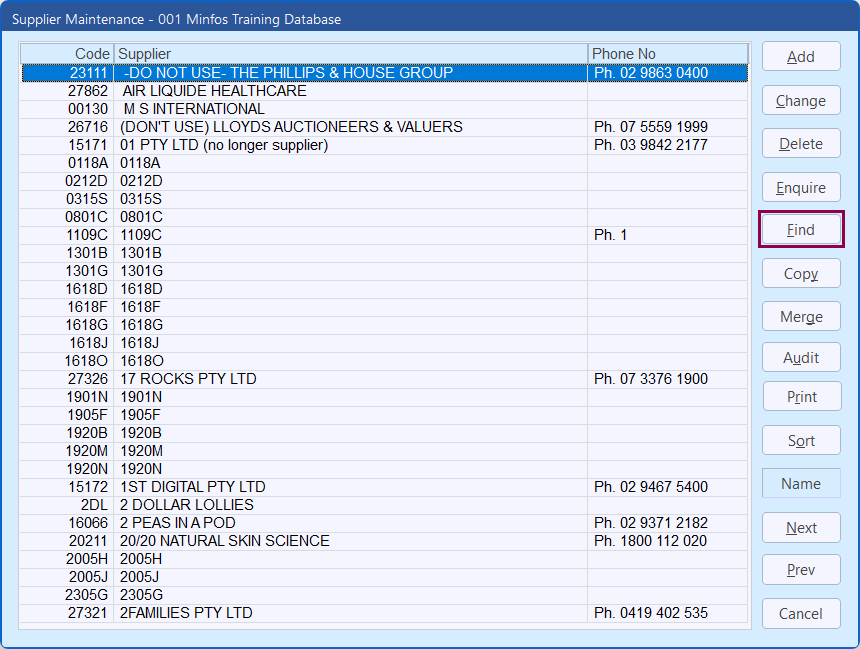Select supplier code 0118A

(x=384, y=163)
